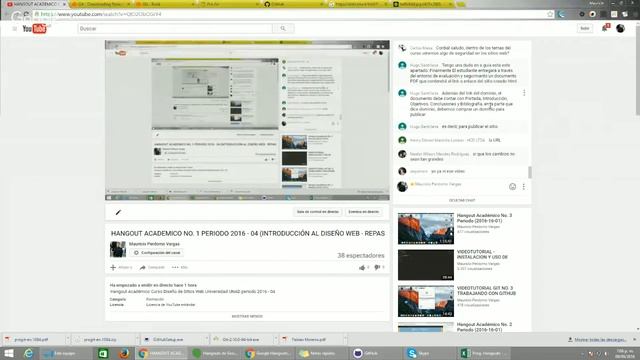
Task: Open the YouTube notifications bell
Action: tap(605, 28)
